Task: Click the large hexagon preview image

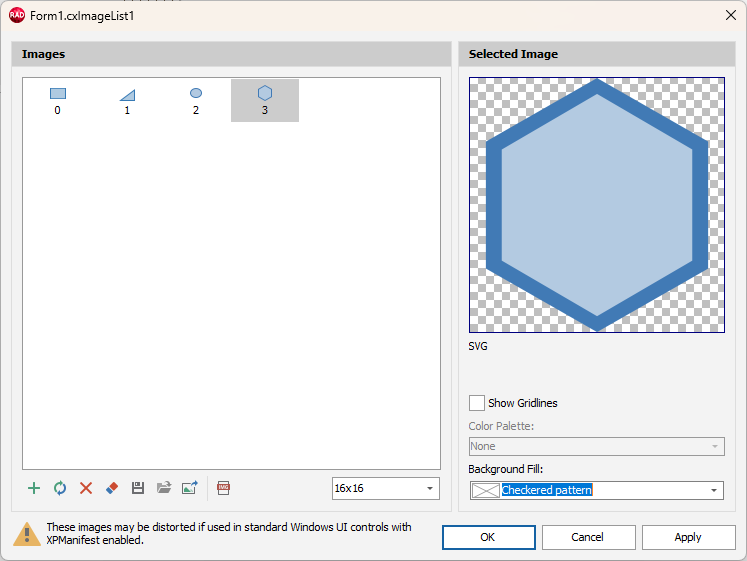Action: pos(597,205)
